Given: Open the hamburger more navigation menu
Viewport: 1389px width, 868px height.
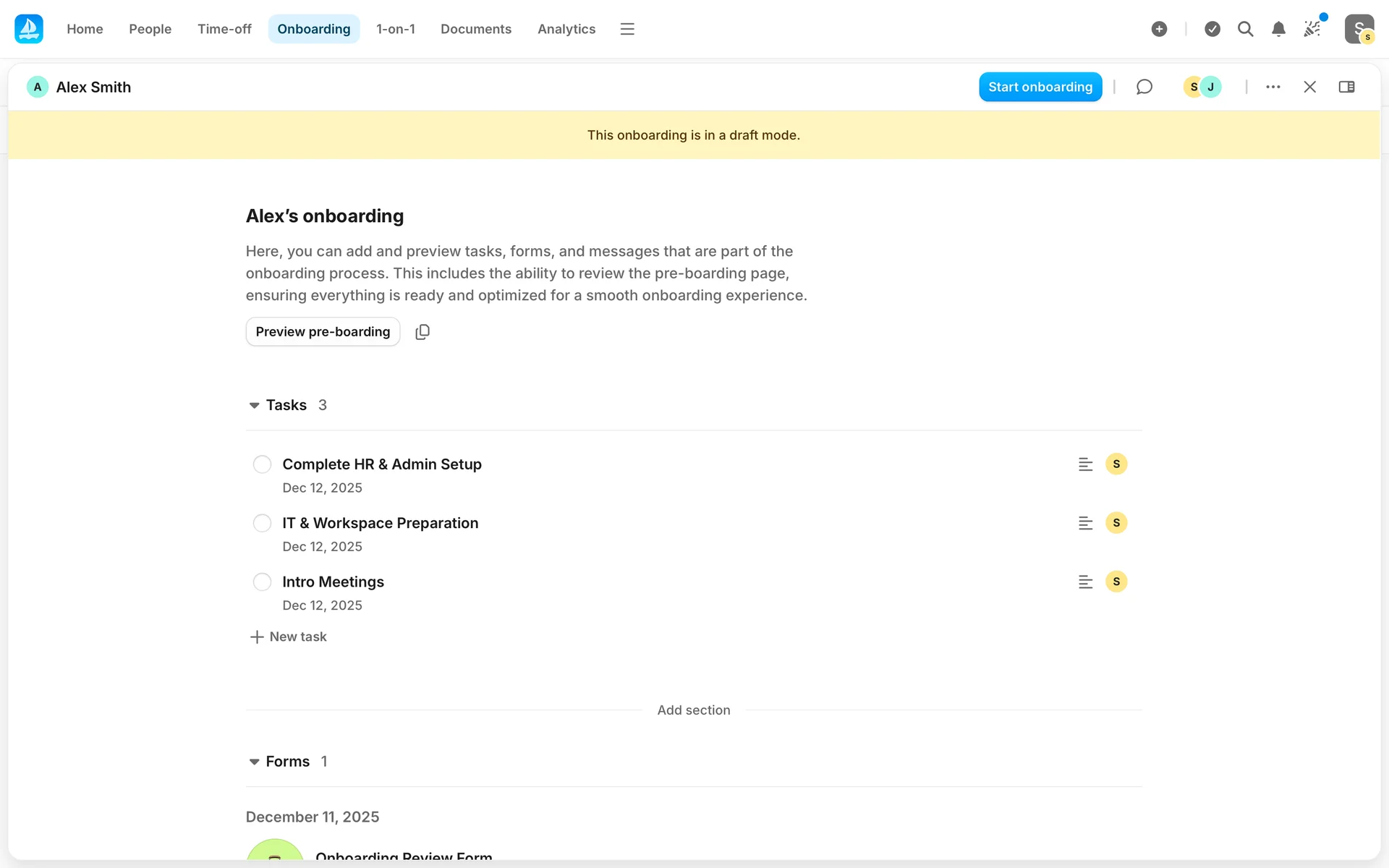Looking at the screenshot, I should (x=627, y=29).
